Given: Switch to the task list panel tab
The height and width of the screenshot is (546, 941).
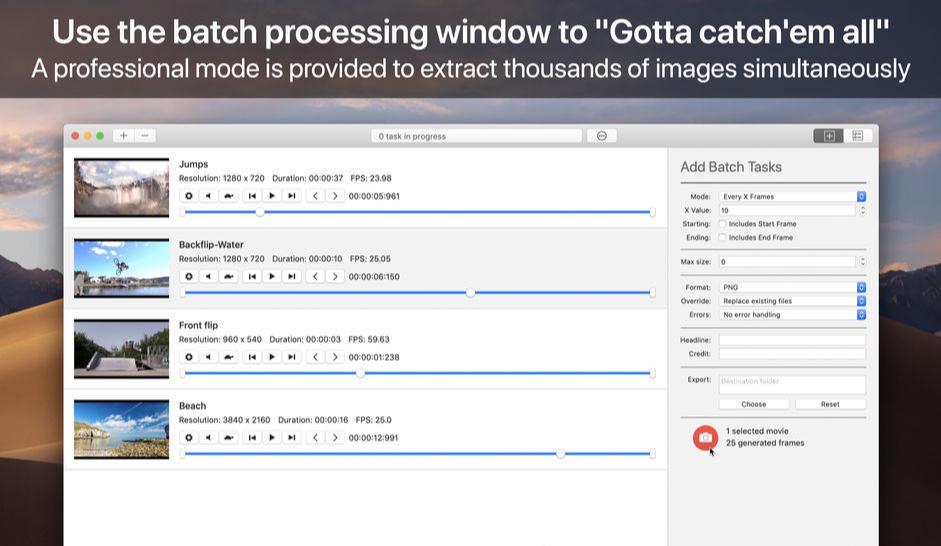Looking at the screenshot, I should tap(856, 136).
